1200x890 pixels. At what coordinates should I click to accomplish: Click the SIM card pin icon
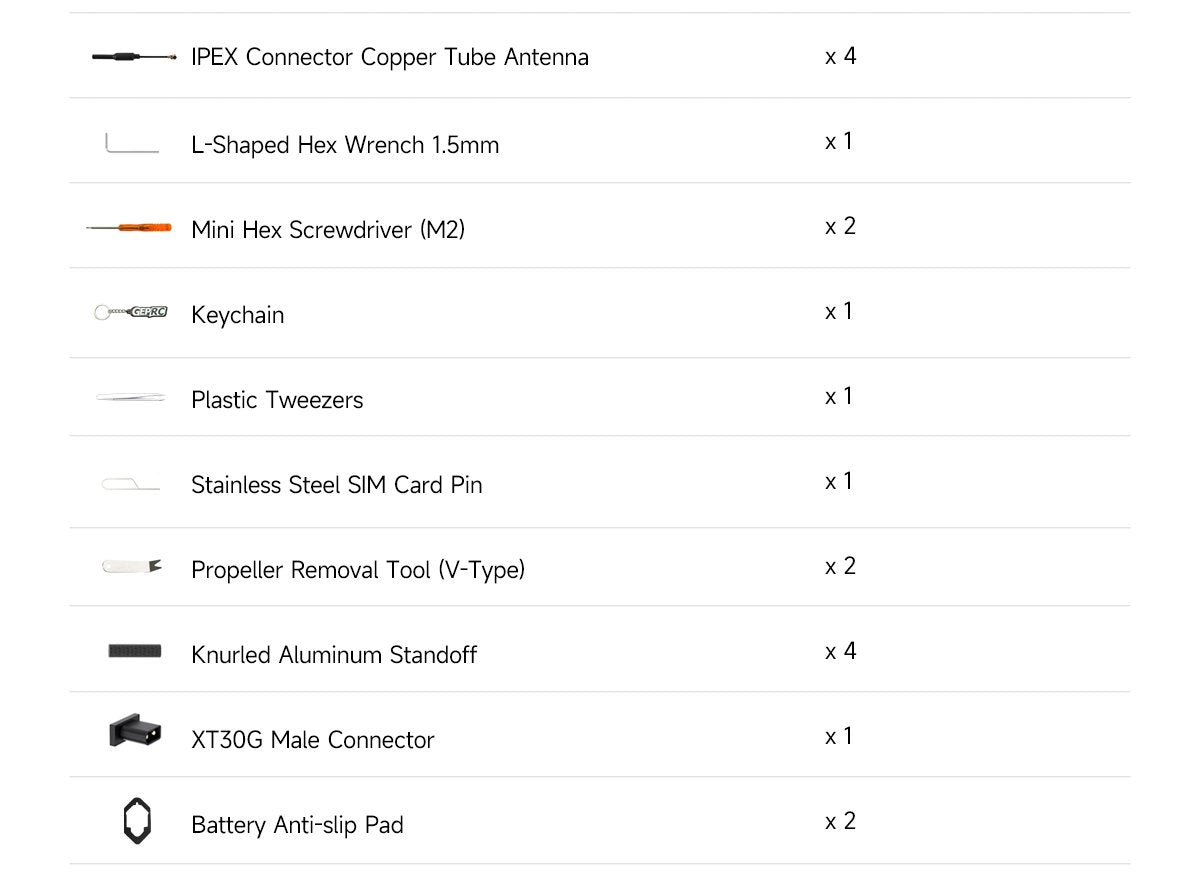(x=131, y=485)
